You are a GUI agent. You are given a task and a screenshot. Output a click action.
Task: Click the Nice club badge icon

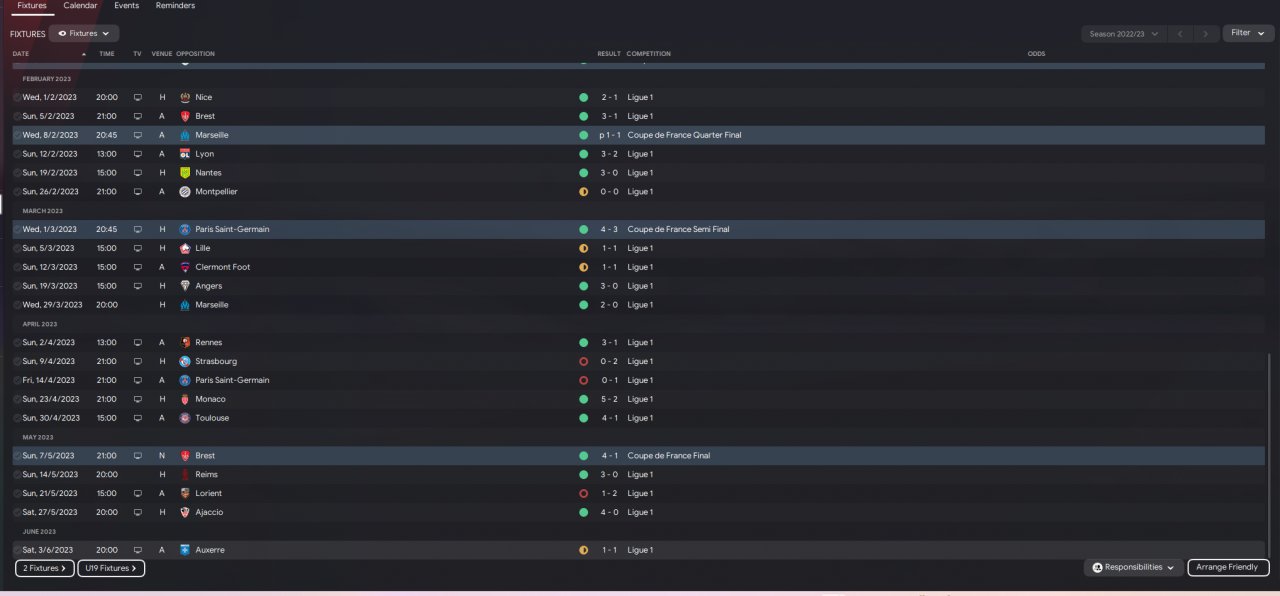pyautogui.click(x=185, y=97)
